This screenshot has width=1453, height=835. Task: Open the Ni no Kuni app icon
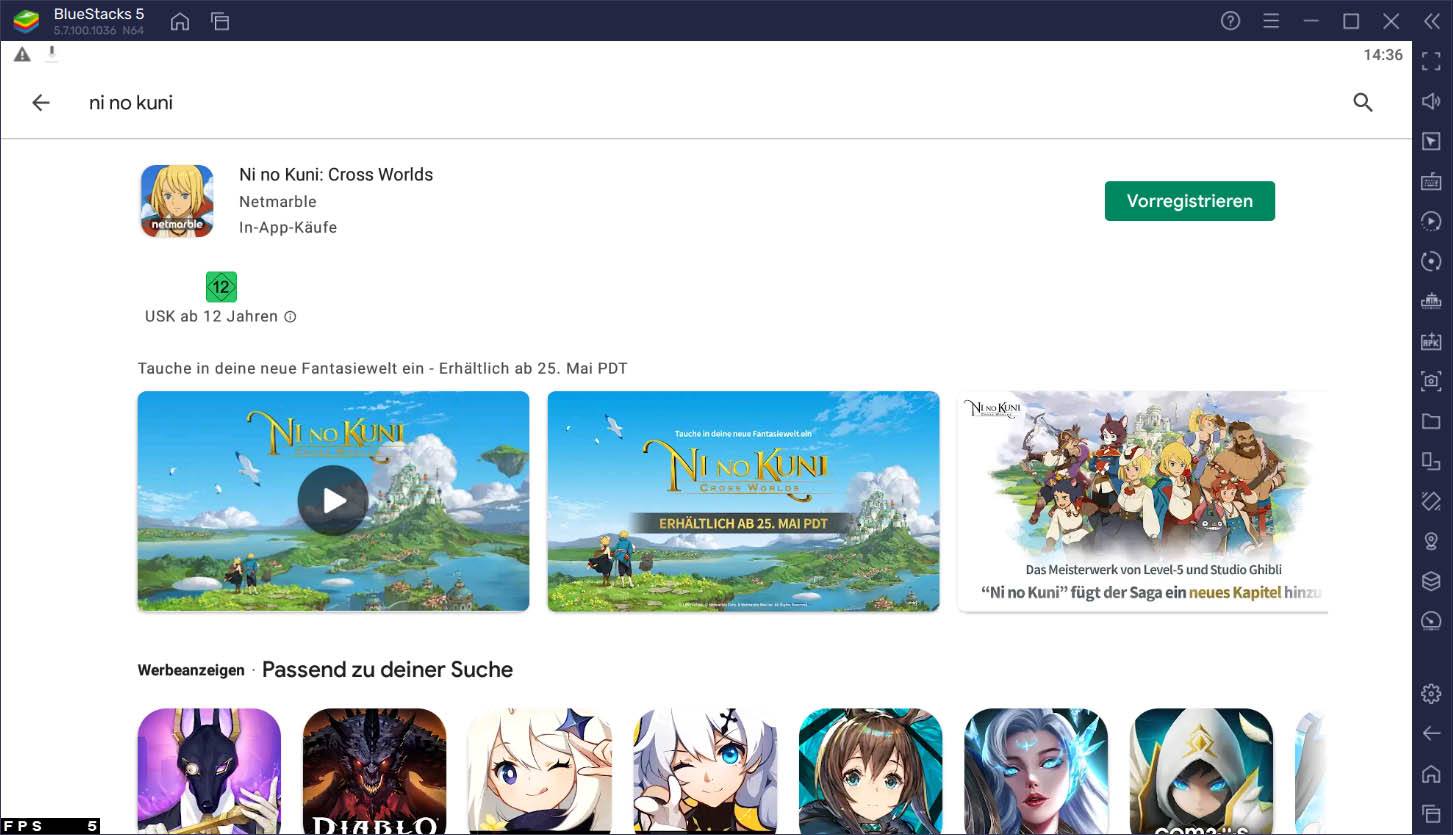[177, 201]
